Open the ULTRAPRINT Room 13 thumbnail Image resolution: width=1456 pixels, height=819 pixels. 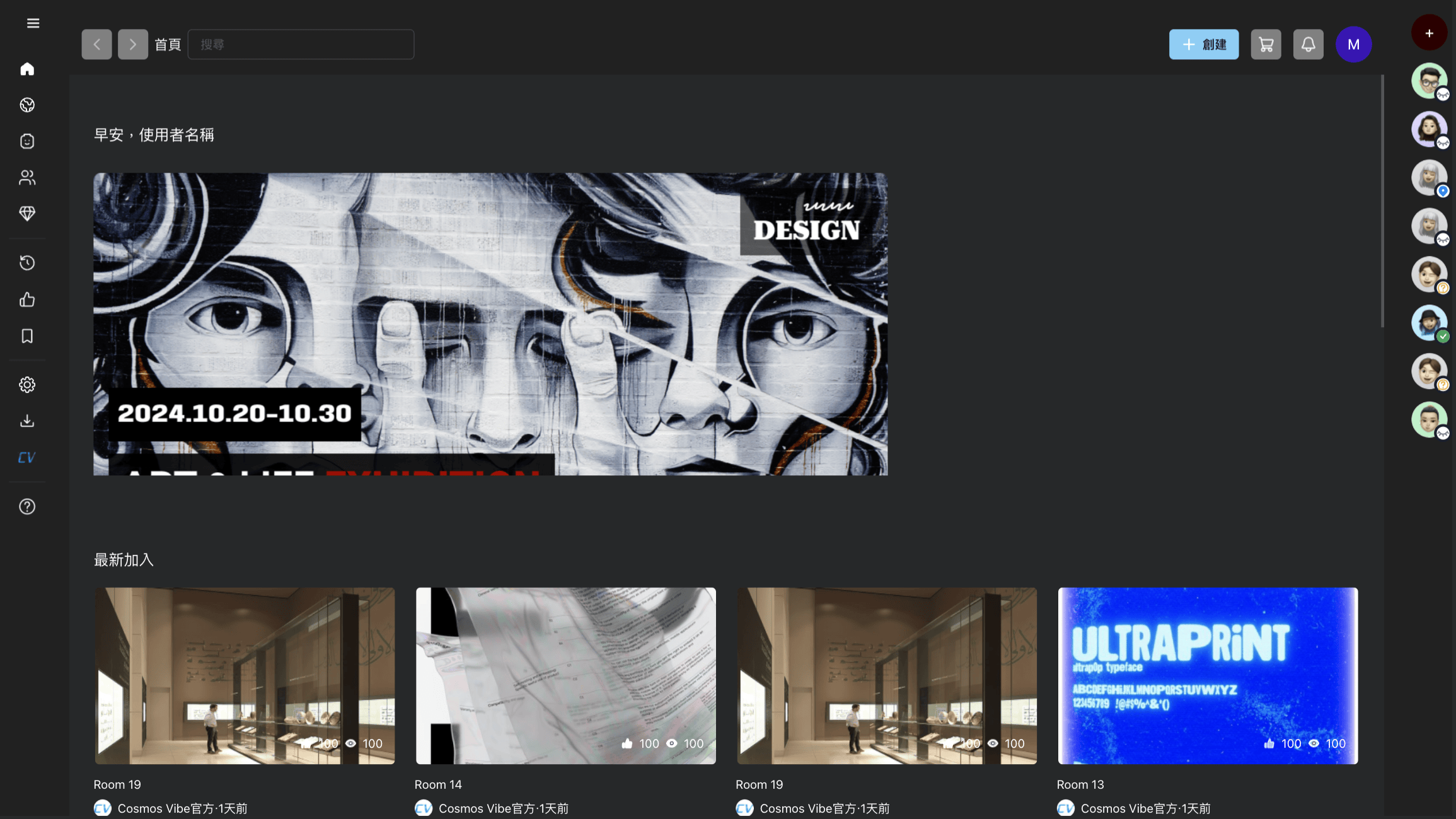1207,675
